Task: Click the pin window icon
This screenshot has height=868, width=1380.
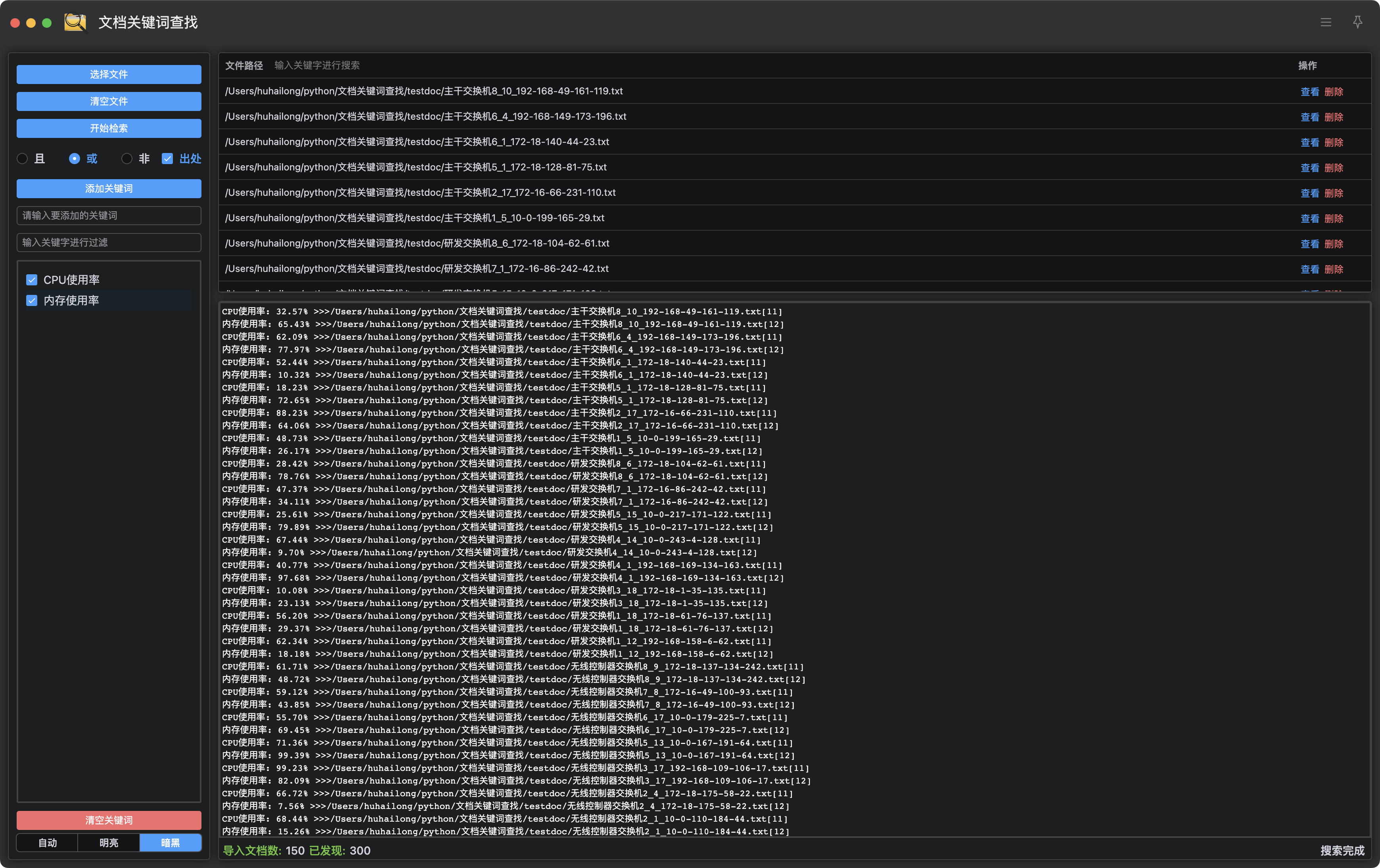Action: pyautogui.click(x=1357, y=22)
